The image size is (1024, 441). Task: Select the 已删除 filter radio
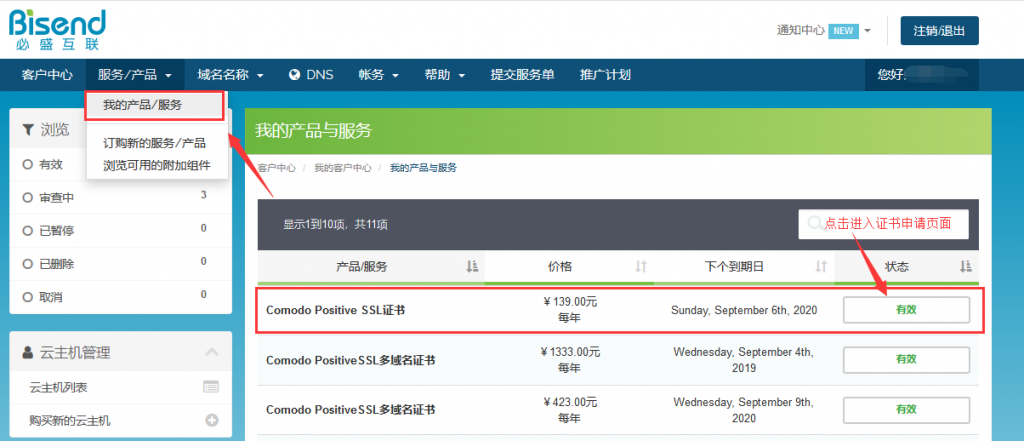pos(27,264)
